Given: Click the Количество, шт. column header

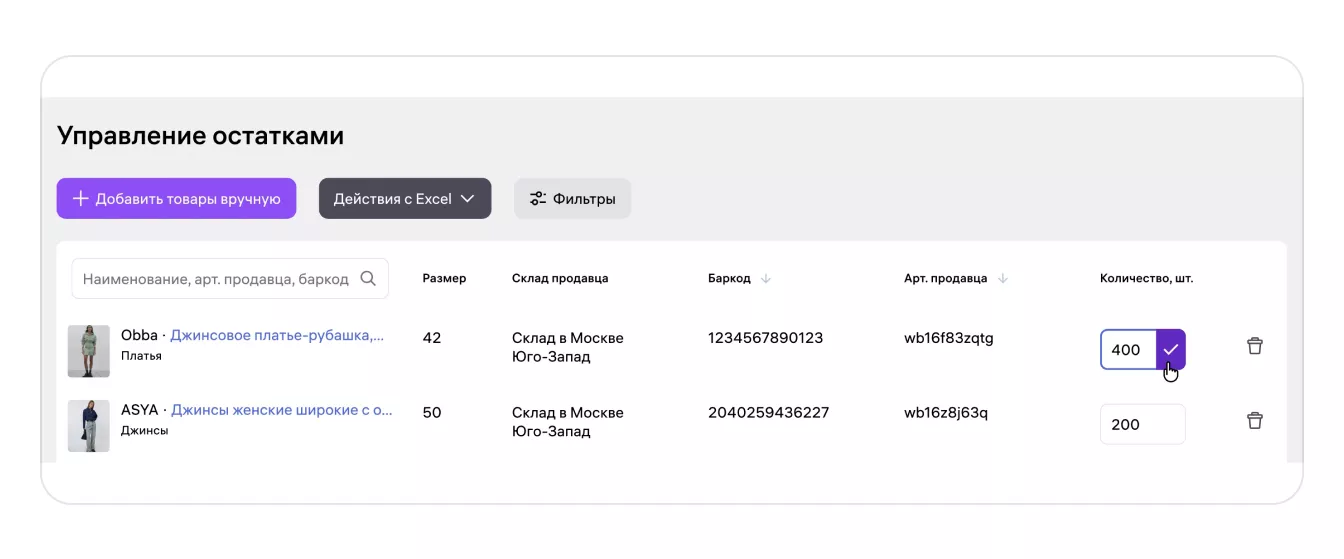Looking at the screenshot, I should pos(1146,279).
